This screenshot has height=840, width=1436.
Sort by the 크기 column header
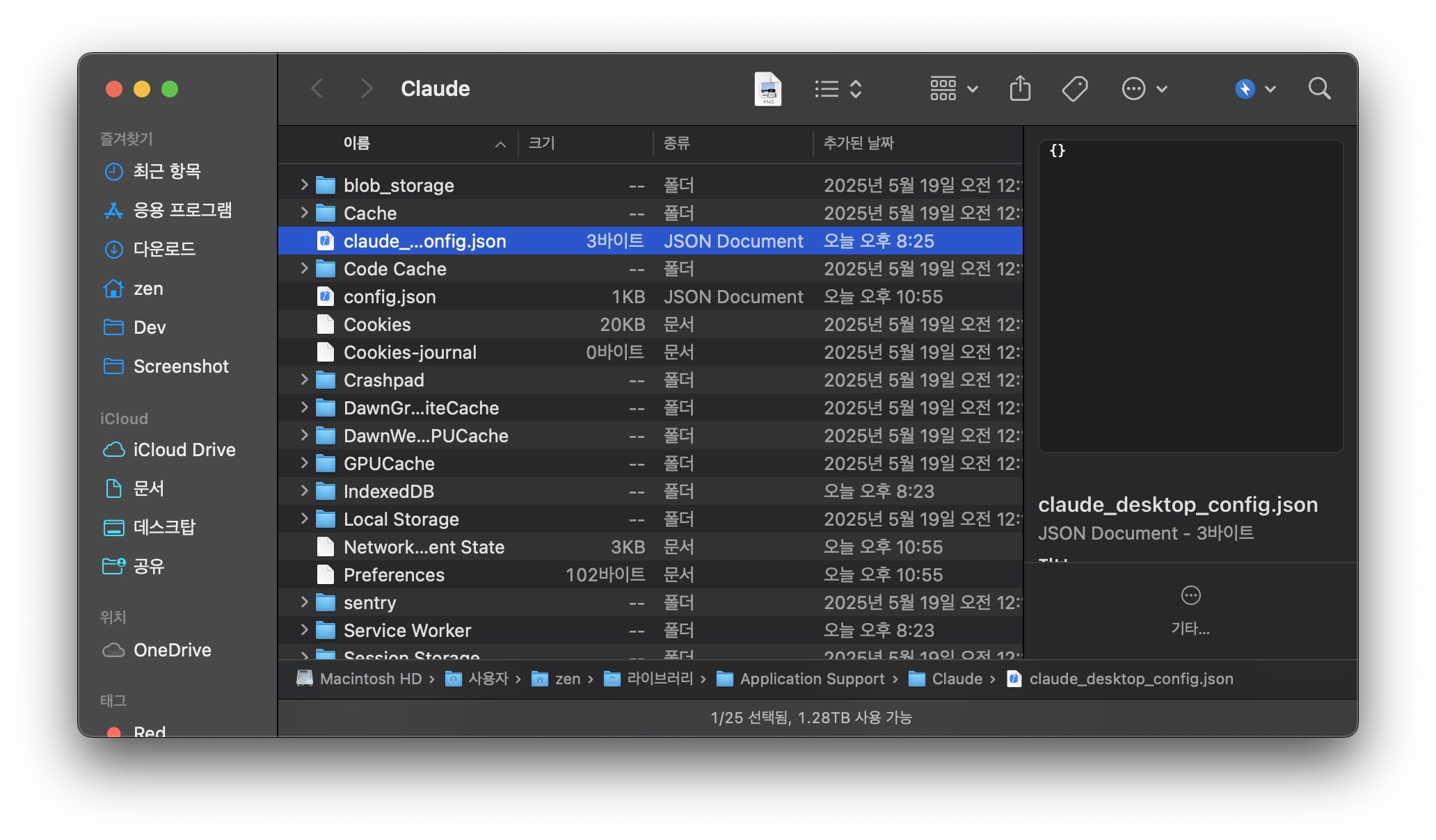coord(541,143)
